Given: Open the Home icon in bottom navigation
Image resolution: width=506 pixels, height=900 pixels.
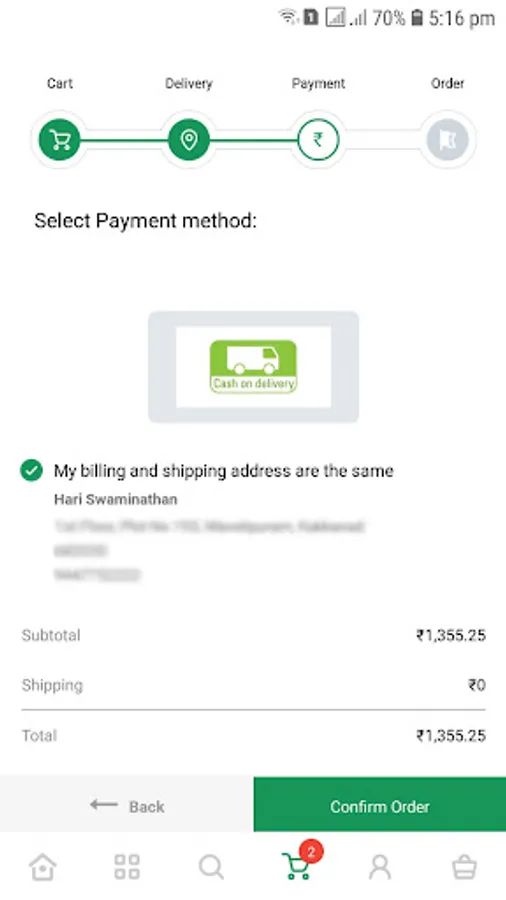Looking at the screenshot, I should click(x=43, y=866).
